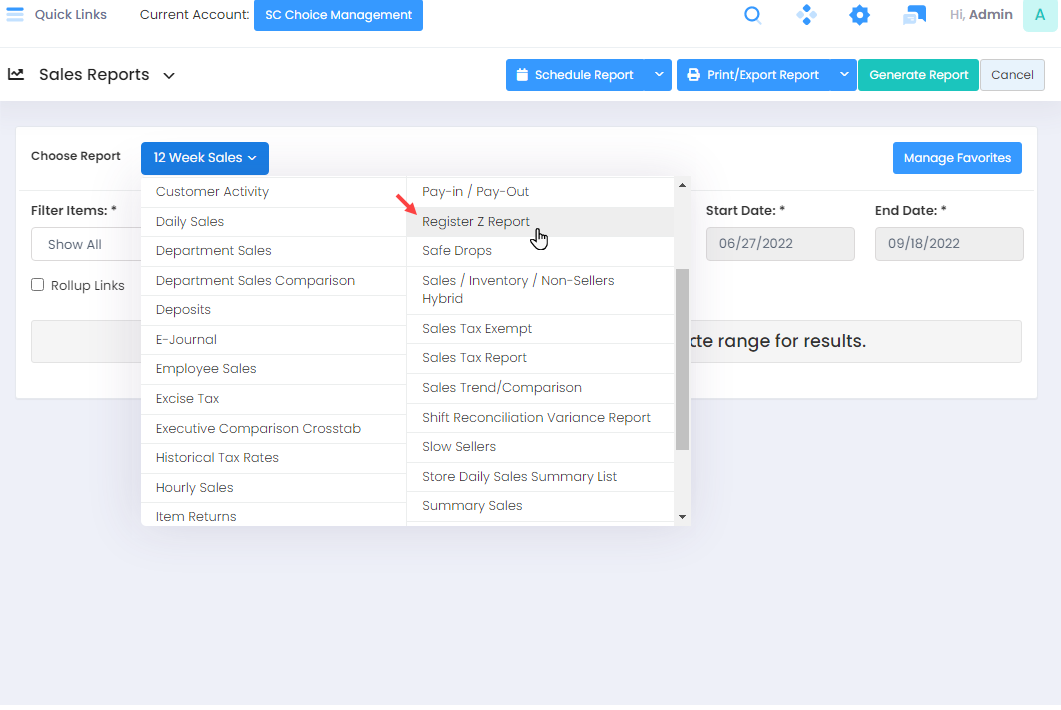Screen dimensions: 1061x710
Task: Click the Manage Favorites button
Action: [957, 158]
